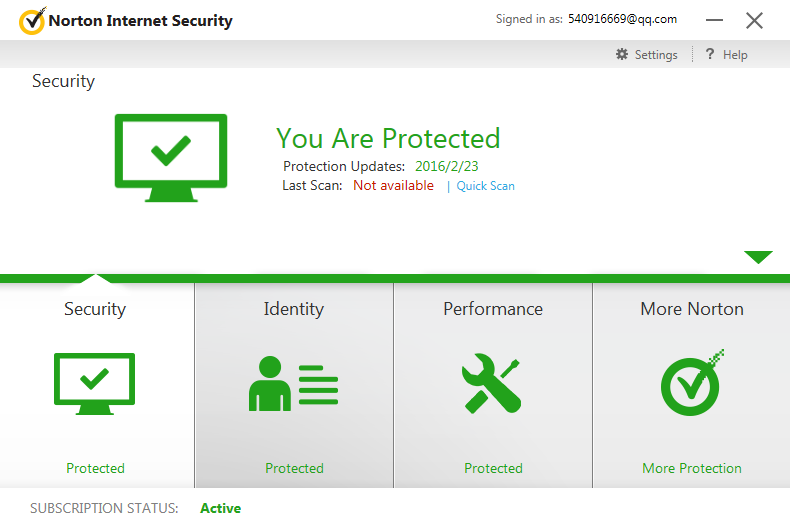Screen dimensions: 790x526
Task: Click Protected status under Identity tile
Action: click(294, 468)
